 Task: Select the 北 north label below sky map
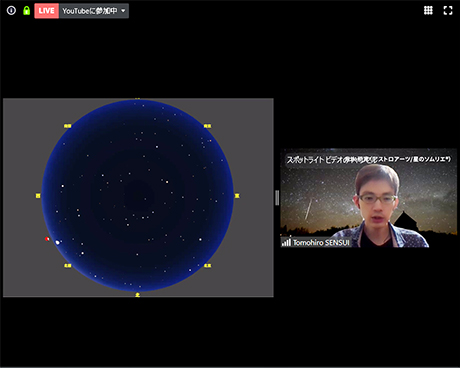click(137, 295)
